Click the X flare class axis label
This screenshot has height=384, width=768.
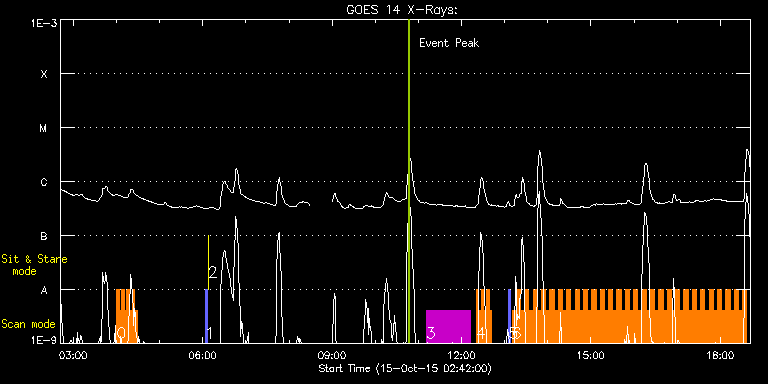point(44,74)
